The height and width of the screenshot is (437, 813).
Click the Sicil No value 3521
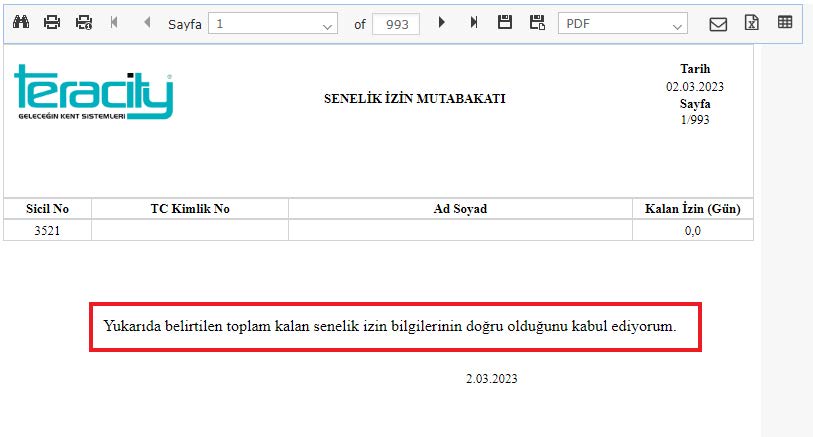[x=47, y=231]
